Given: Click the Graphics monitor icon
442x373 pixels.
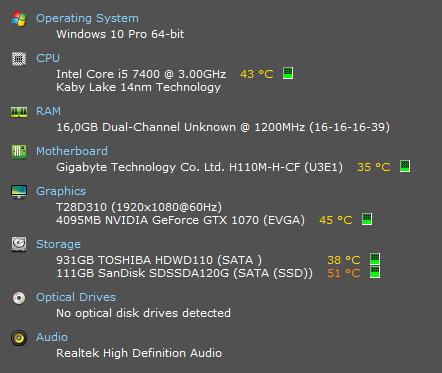Looking at the screenshot, I should pyautogui.click(x=19, y=192).
